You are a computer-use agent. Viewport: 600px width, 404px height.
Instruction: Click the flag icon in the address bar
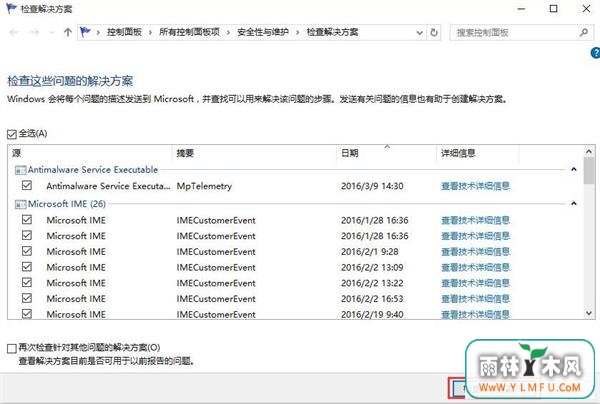click(x=85, y=32)
